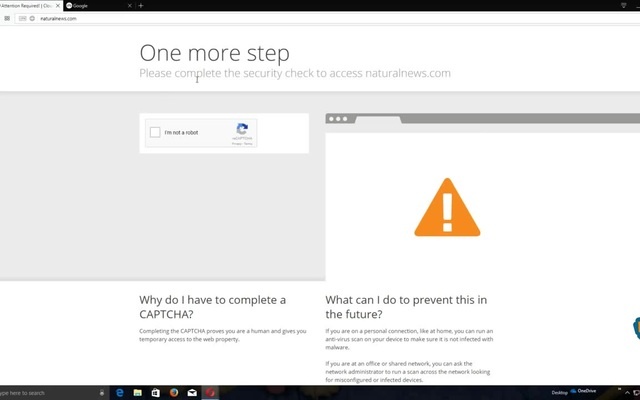640x400 pixels.
Task: Click the reCAPTCHA logo icon
Action: [x=242, y=129]
